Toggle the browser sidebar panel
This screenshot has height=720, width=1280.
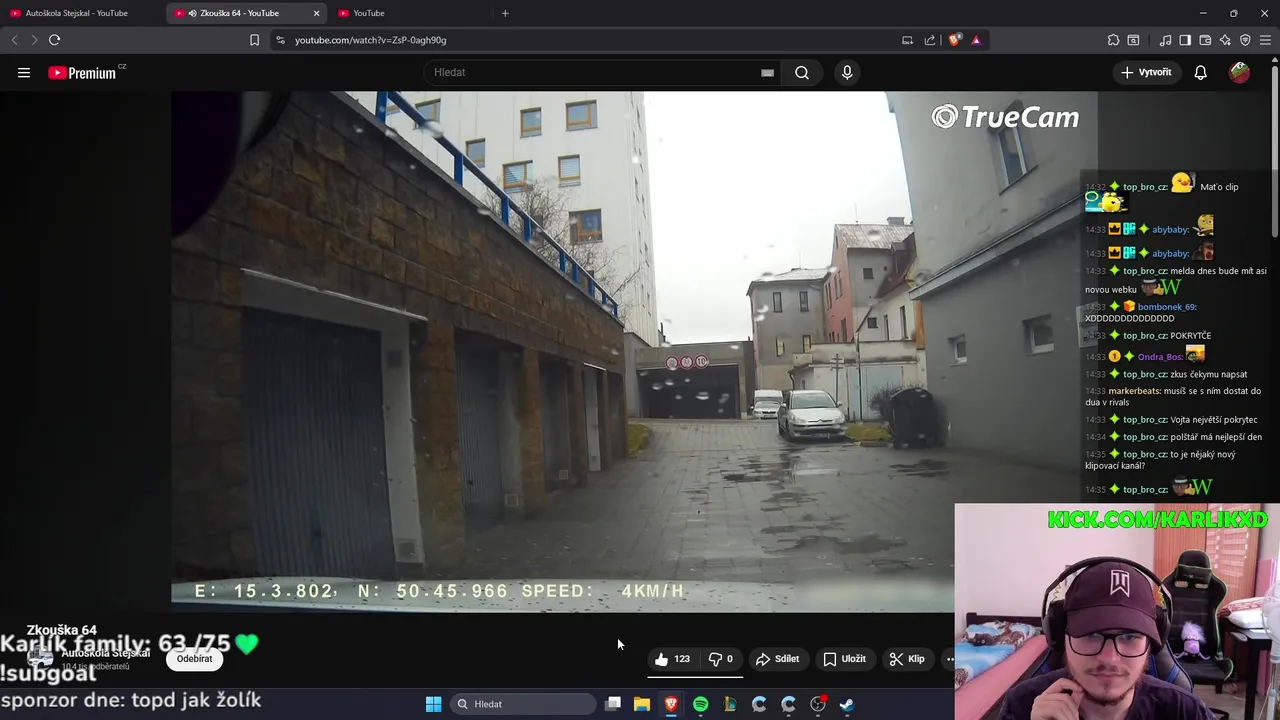1185,40
